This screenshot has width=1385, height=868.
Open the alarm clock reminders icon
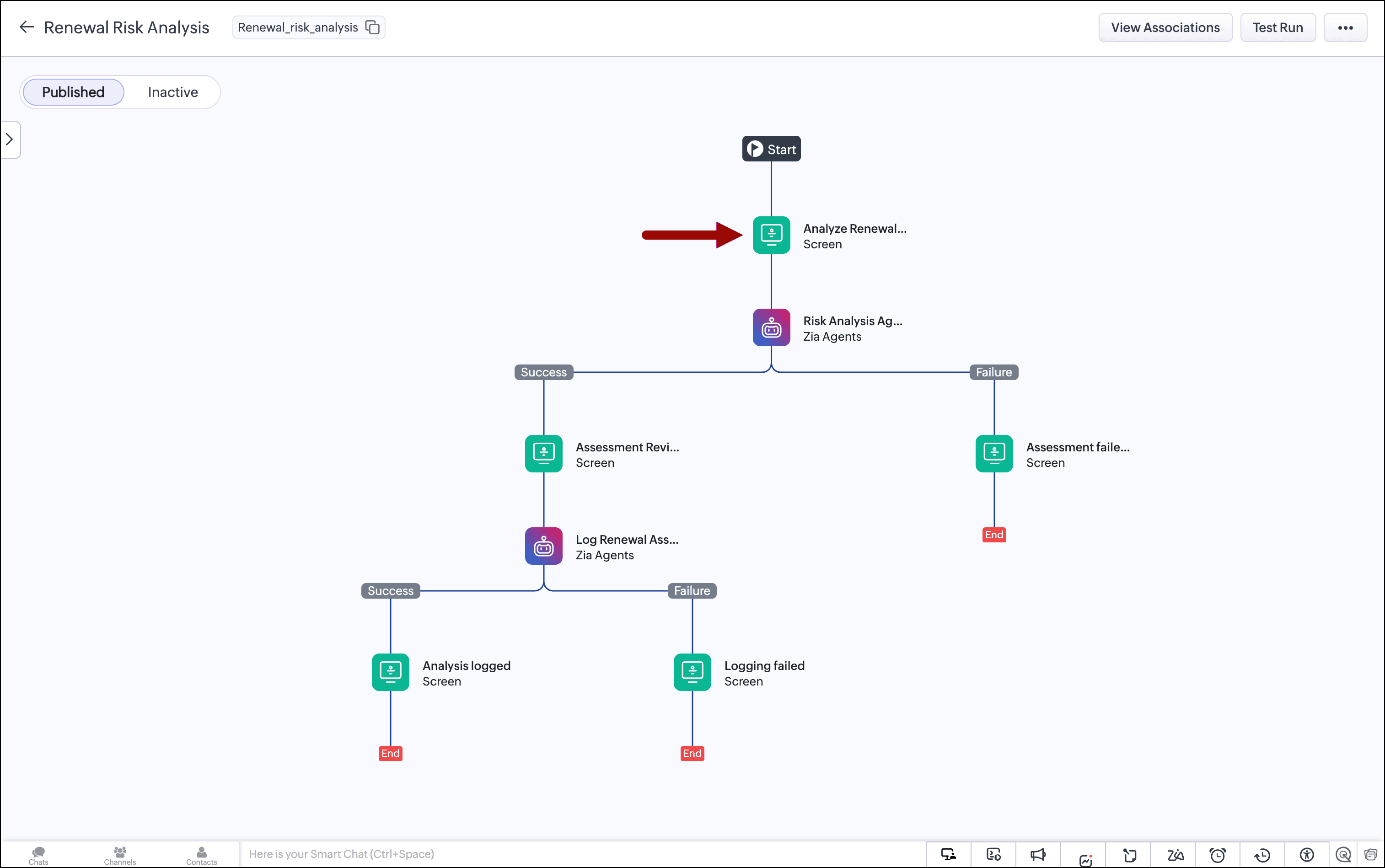point(1217,855)
